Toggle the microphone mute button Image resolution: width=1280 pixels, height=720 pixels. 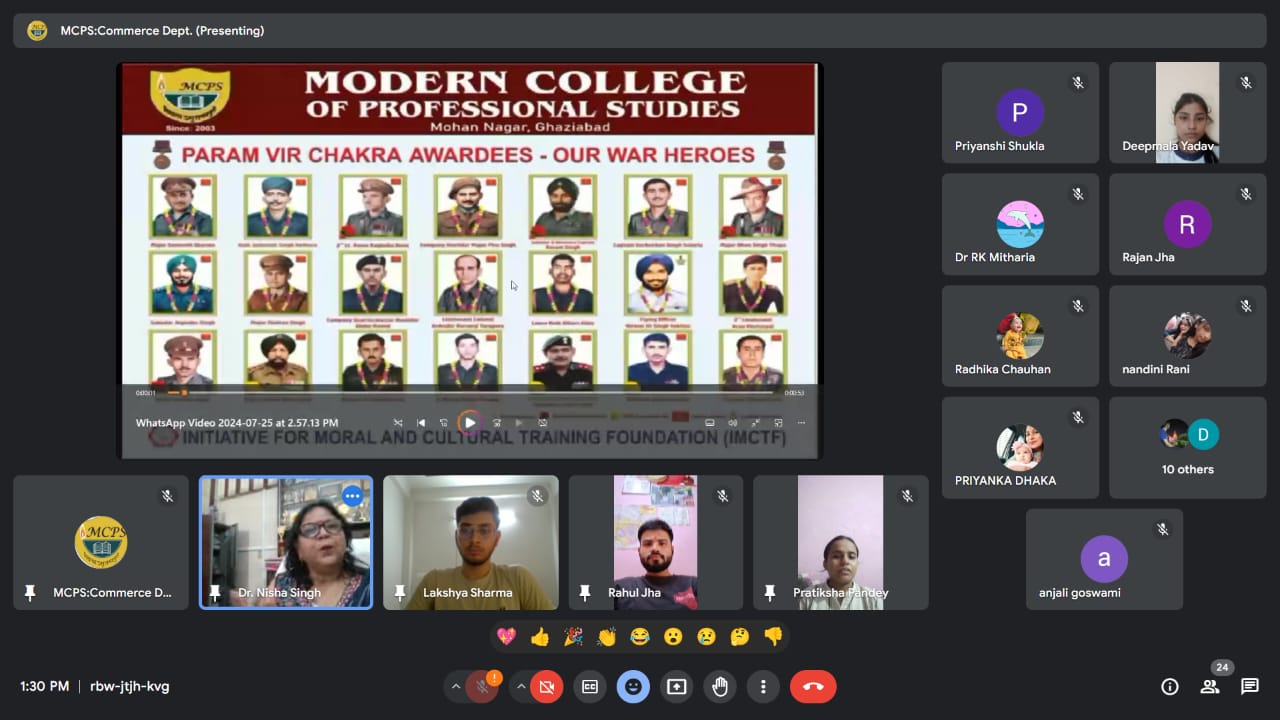pyautogui.click(x=482, y=687)
